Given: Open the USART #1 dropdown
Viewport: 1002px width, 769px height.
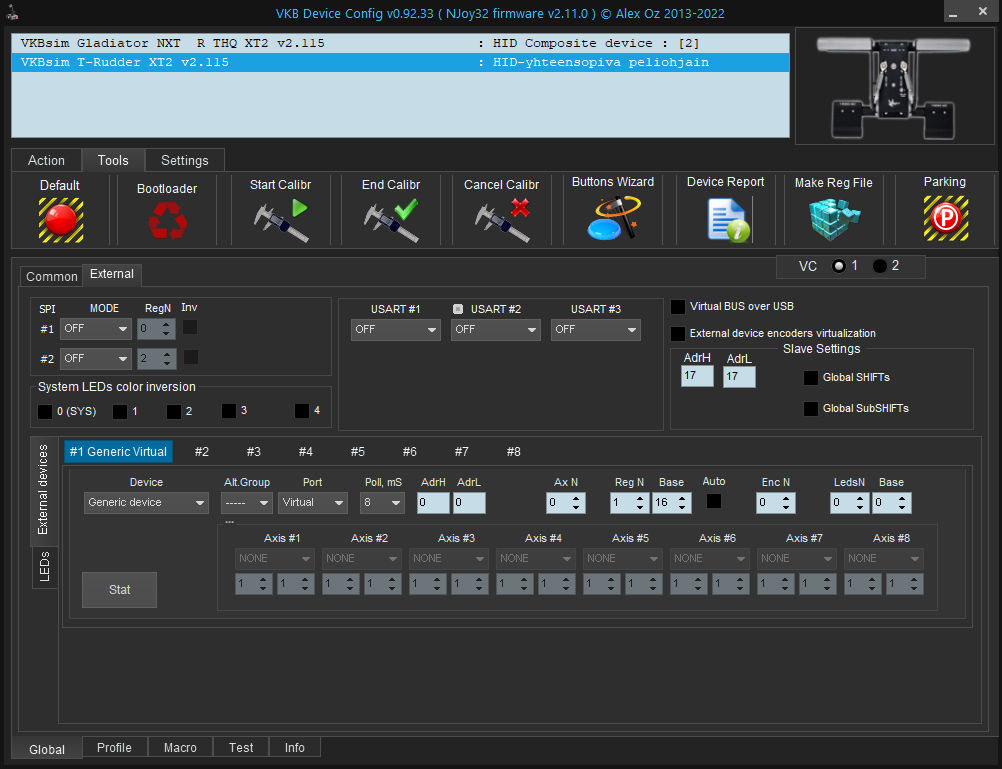Looking at the screenshot, I should click(395, 329).
